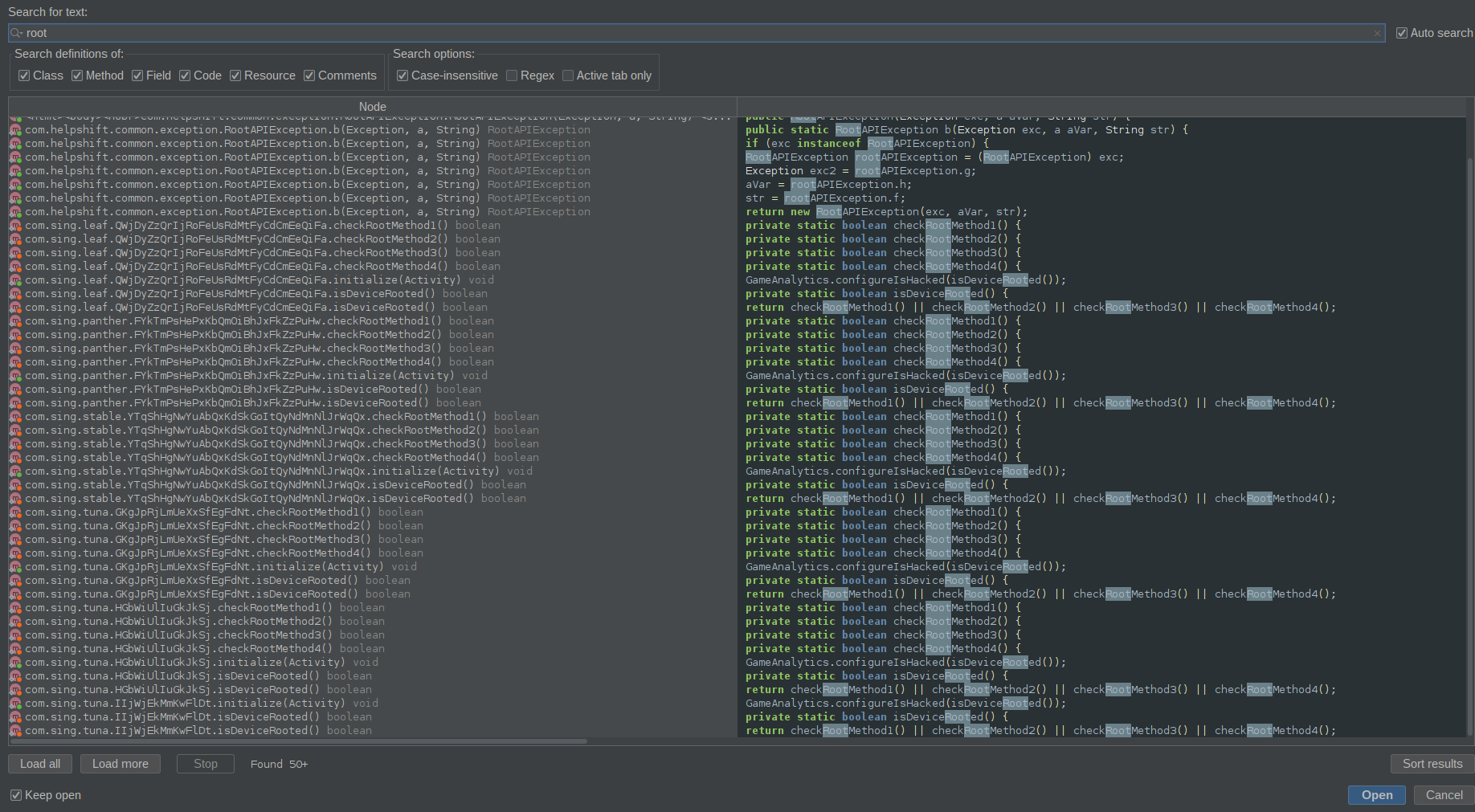This screenshot has height=812, width=1475.
Task: Cancel the search dialog
Action: [1444, 795]
